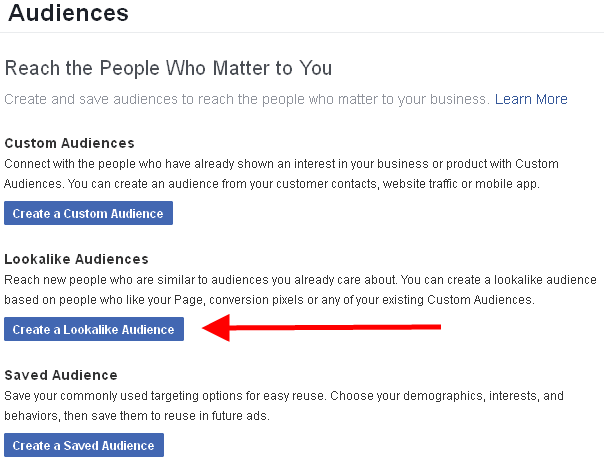This screenshot has width=604, height=471.
Task: Select the Create a Saved Audience button
Action: click(84, 445)
